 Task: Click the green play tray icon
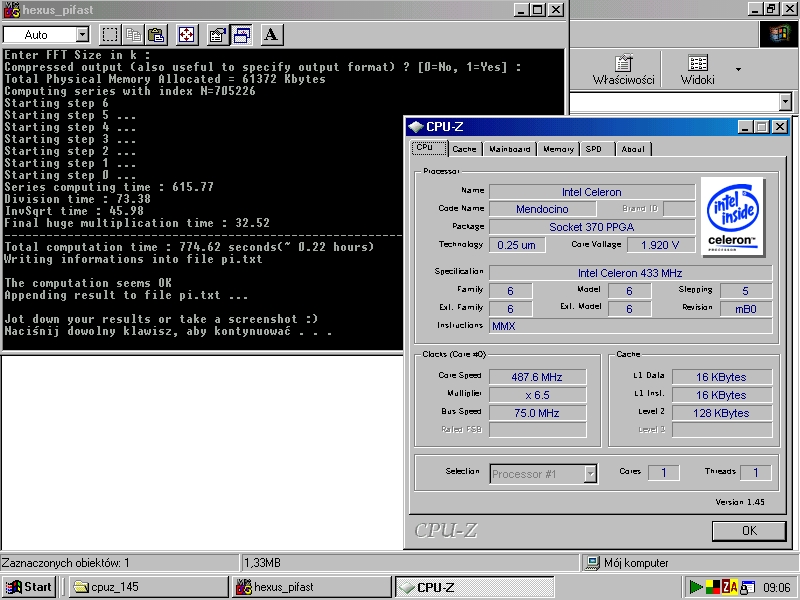point(696,587)
